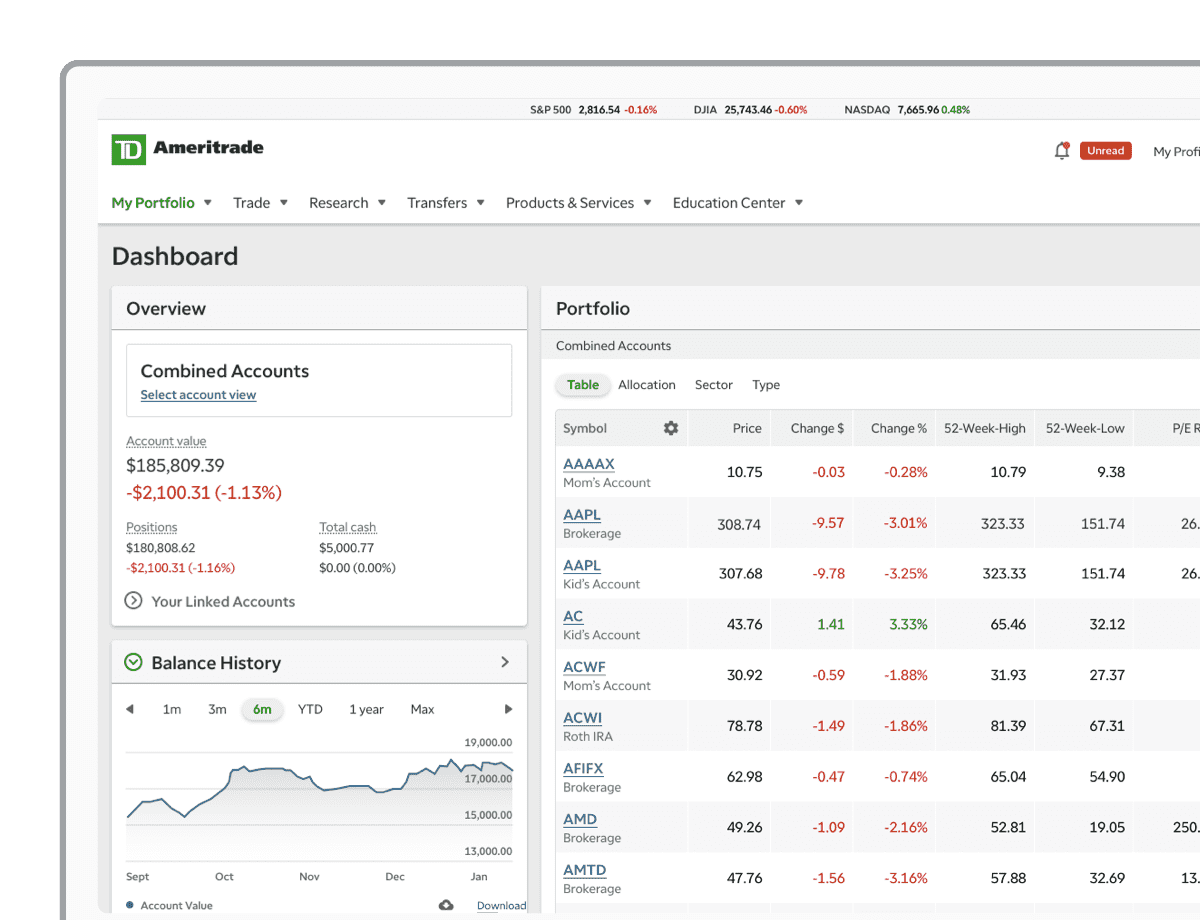Click the Your Linked Accounts arrow icon
The width and height of the screenshot is (1200, 920).
[133, 601]
